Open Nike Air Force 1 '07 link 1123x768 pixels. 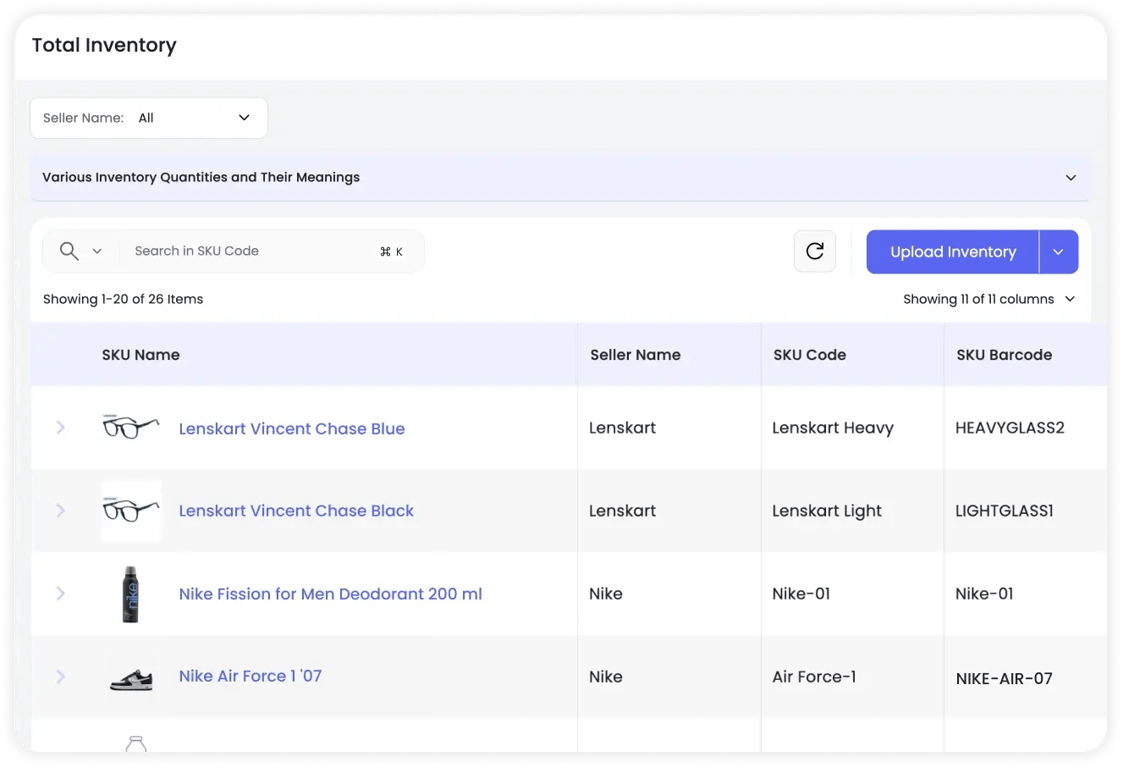pos(250,676)
